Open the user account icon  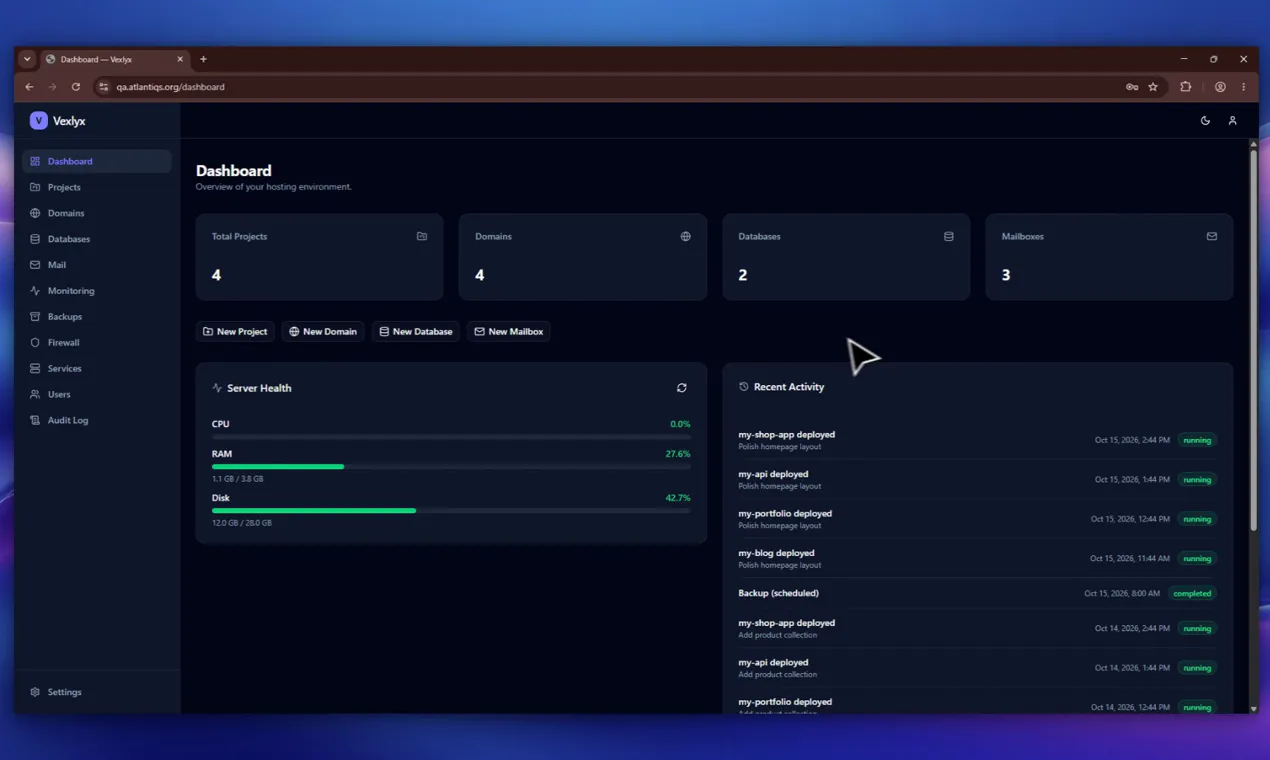point(1232,121)
